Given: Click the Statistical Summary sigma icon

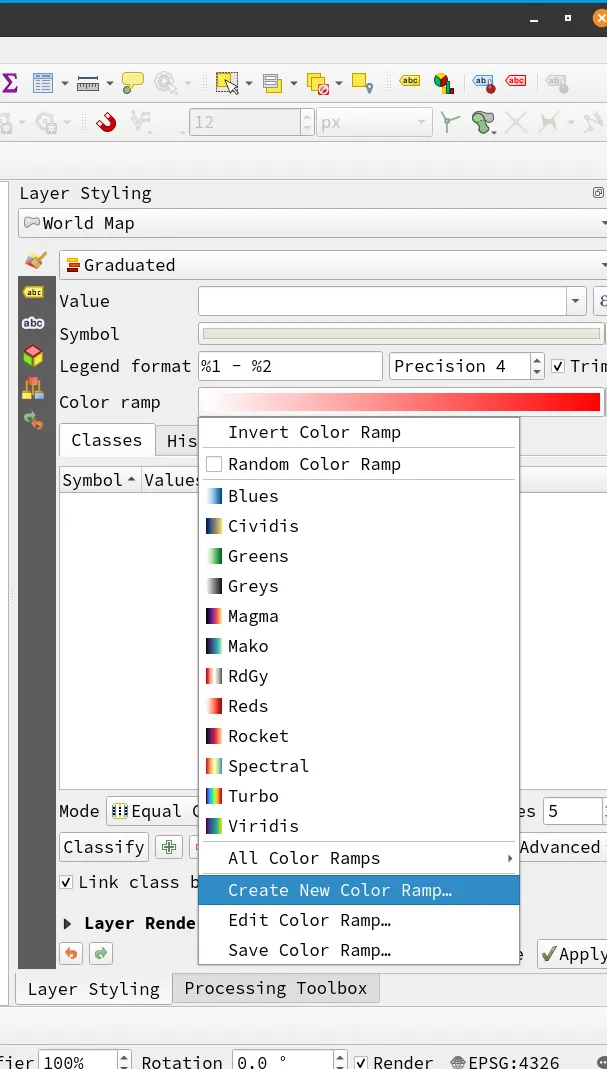Looking at the screenshot, I should 10,83.
